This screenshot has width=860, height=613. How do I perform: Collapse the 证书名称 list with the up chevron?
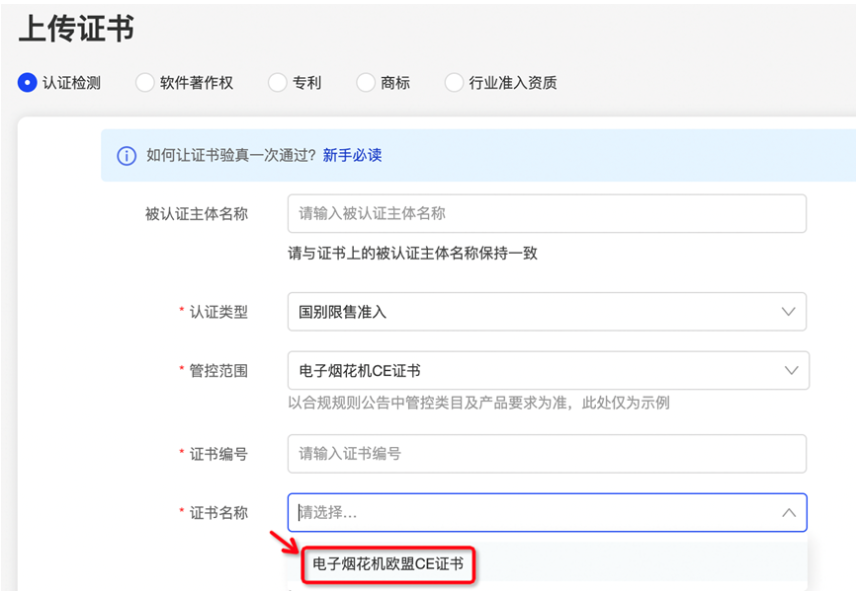(x=788, y=513)
